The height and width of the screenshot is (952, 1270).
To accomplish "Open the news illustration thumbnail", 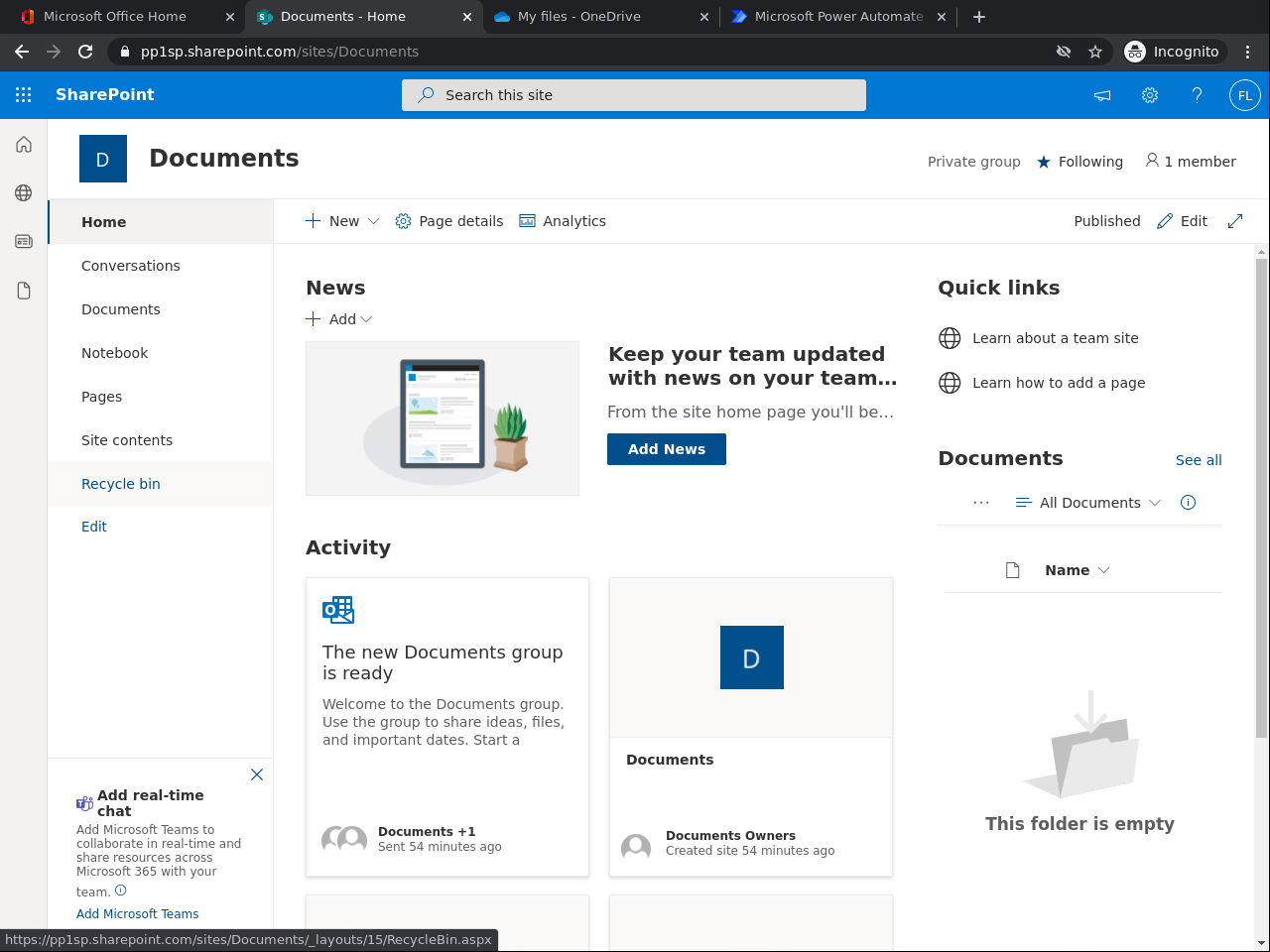I will pos(443,418).
